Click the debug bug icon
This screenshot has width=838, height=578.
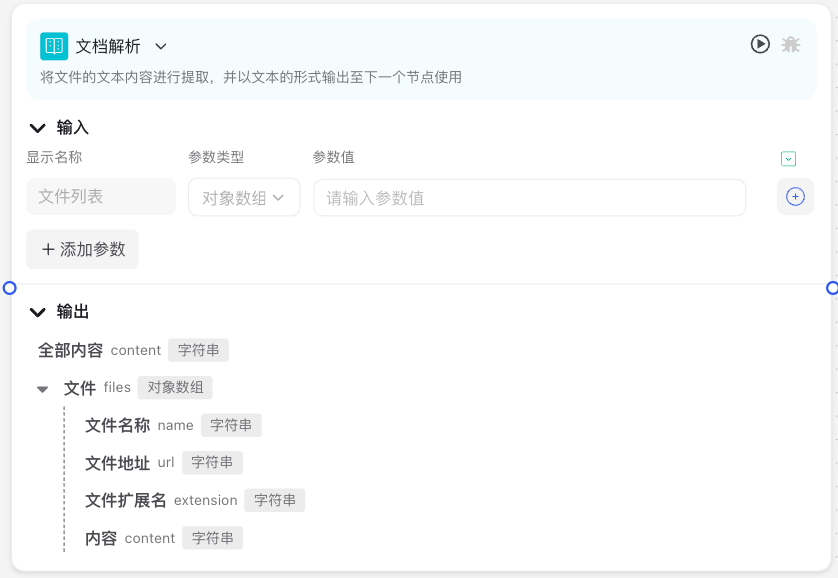coord(791,44)
